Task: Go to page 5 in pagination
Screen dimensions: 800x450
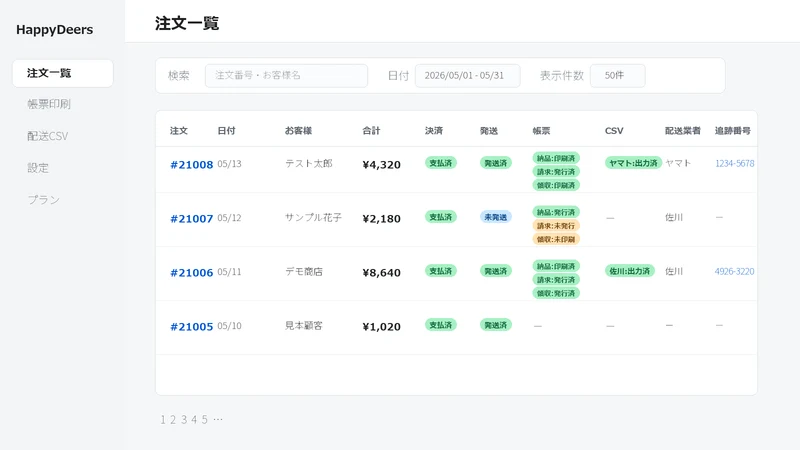Action: pos(205,419)
